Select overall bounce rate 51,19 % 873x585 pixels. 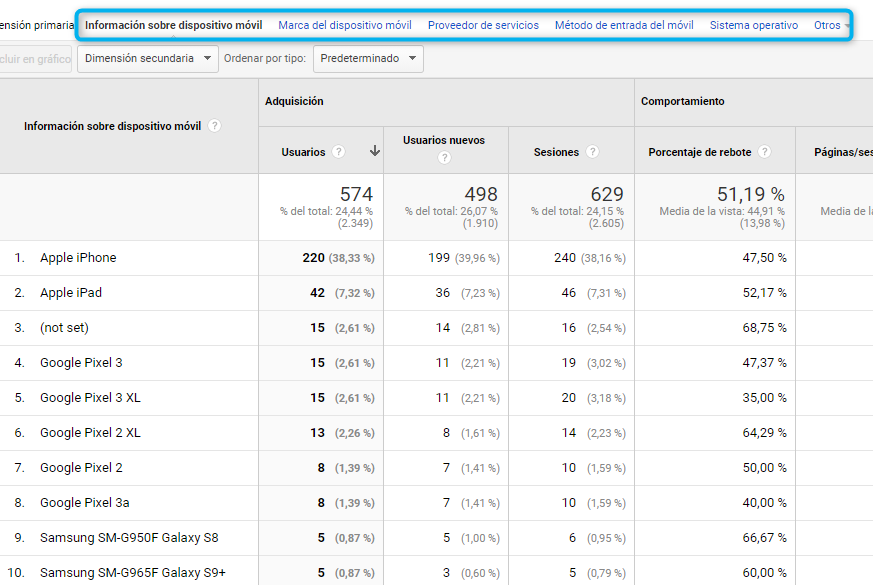[x=751, y=194]
